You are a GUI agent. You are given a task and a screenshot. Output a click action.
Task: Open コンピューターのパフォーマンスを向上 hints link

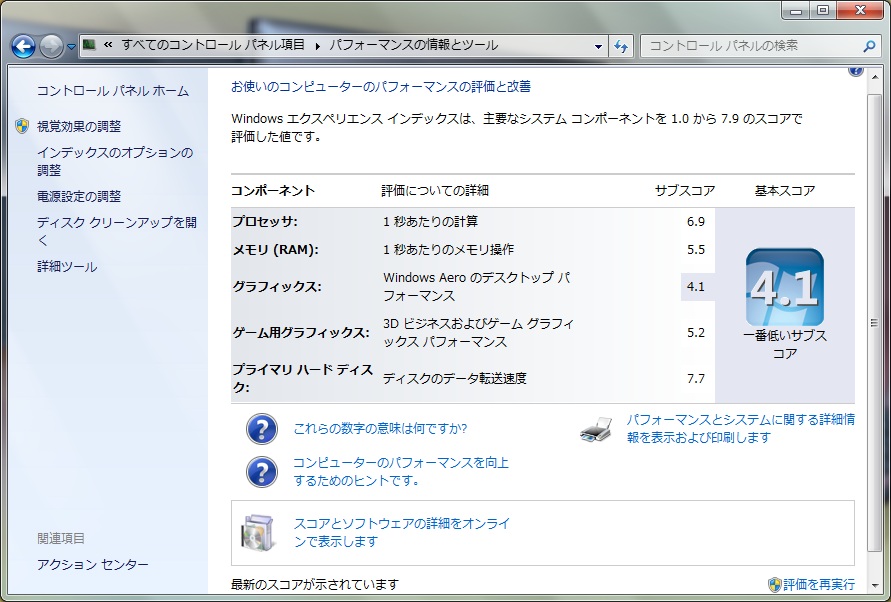coord(401,471)
